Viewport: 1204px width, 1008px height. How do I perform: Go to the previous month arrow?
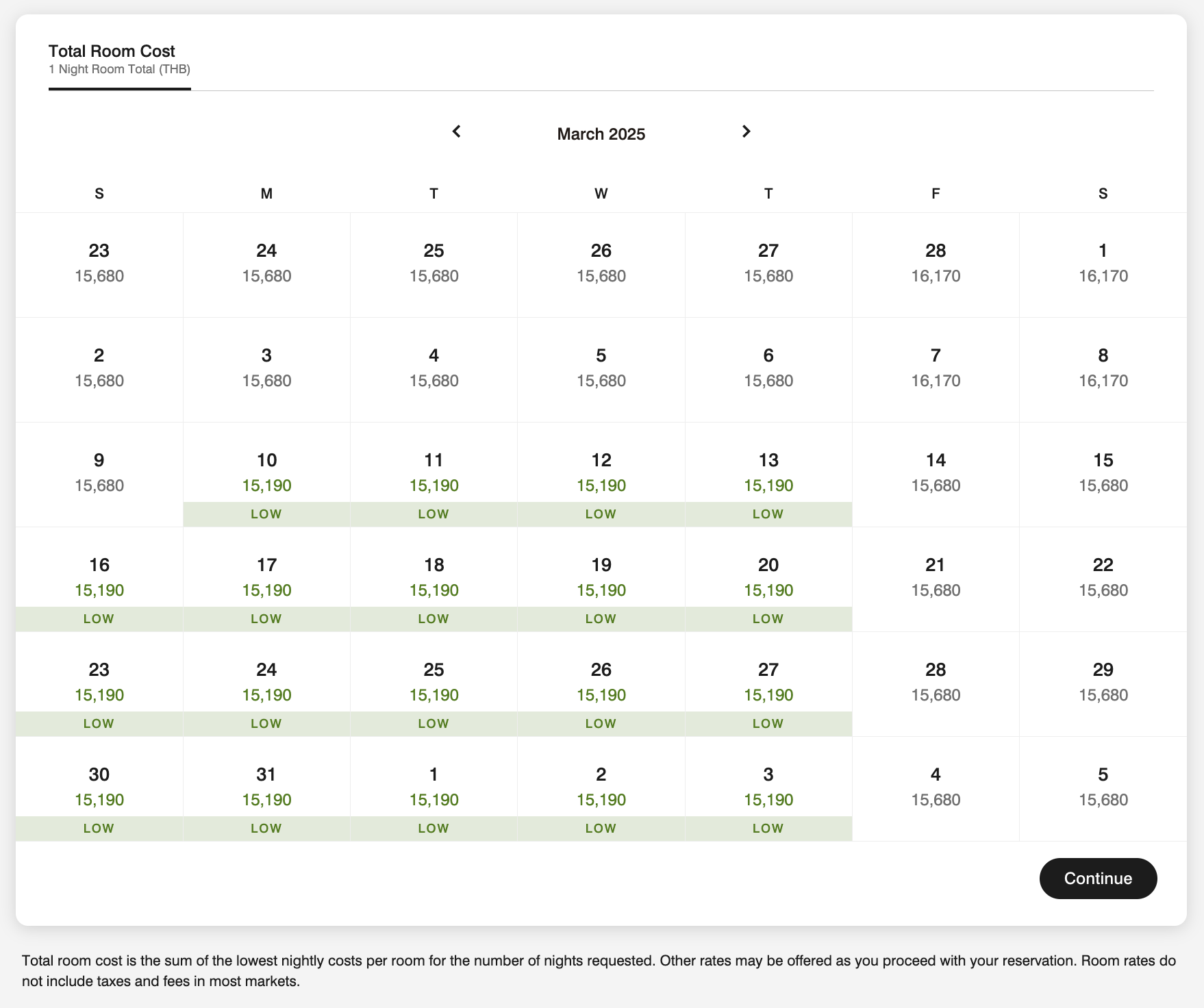click(457, 131)
